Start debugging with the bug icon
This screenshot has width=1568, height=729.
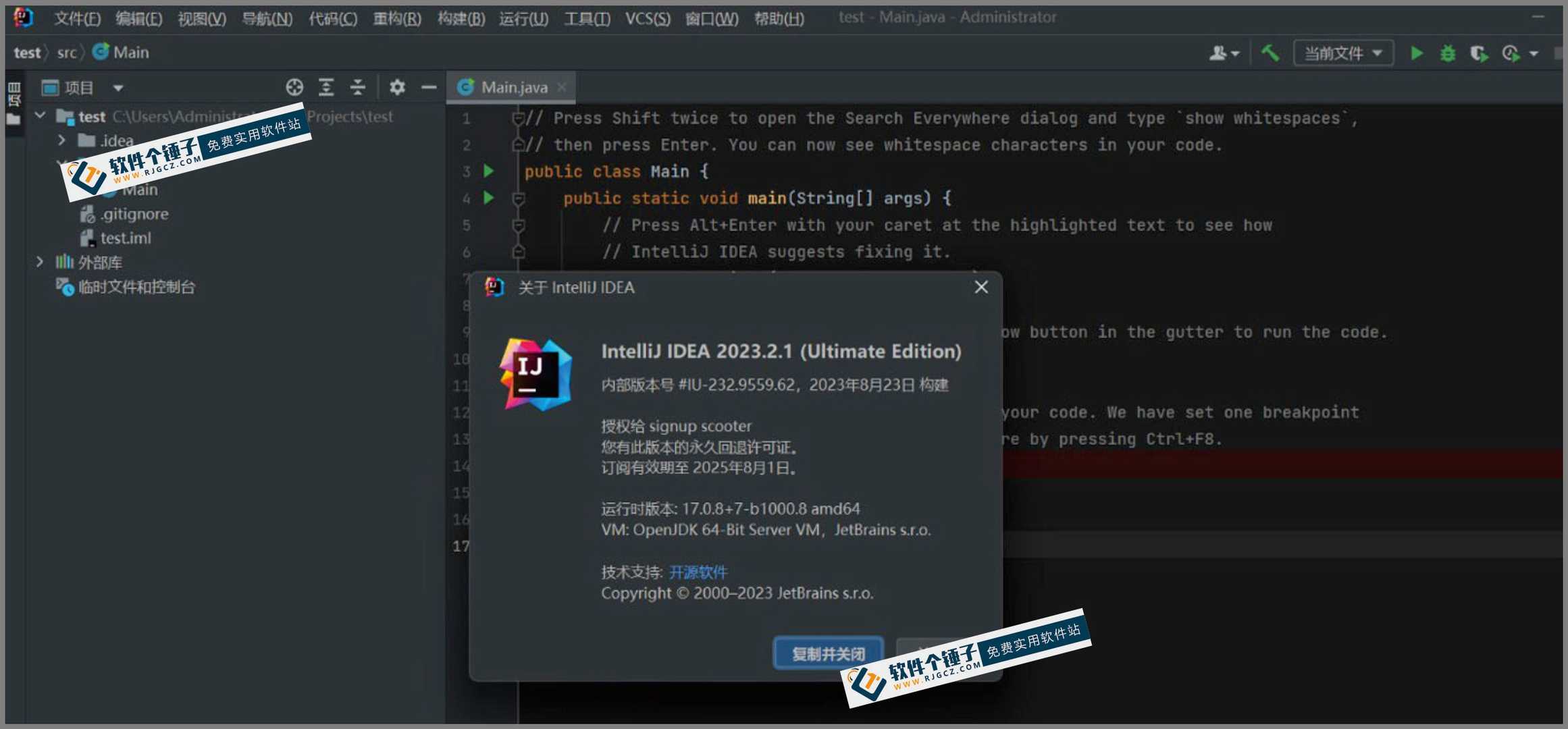click(1447, 53)
